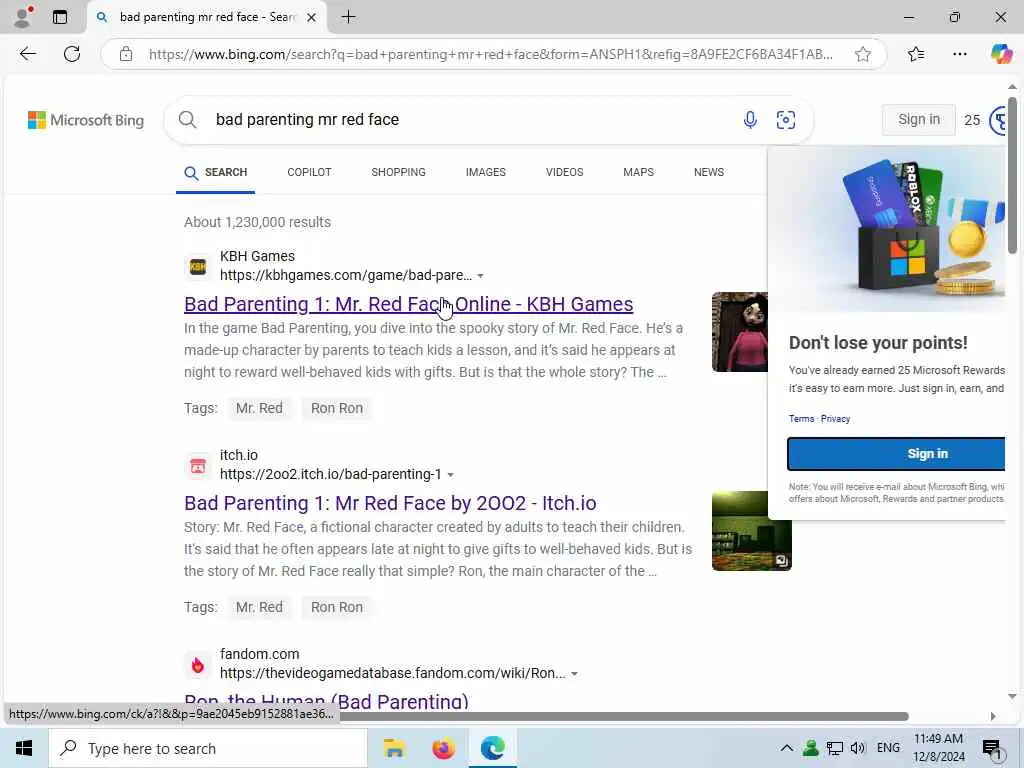Open Ron the Human fandom result
Viewport: 1024px width, 768px height.
326,701
